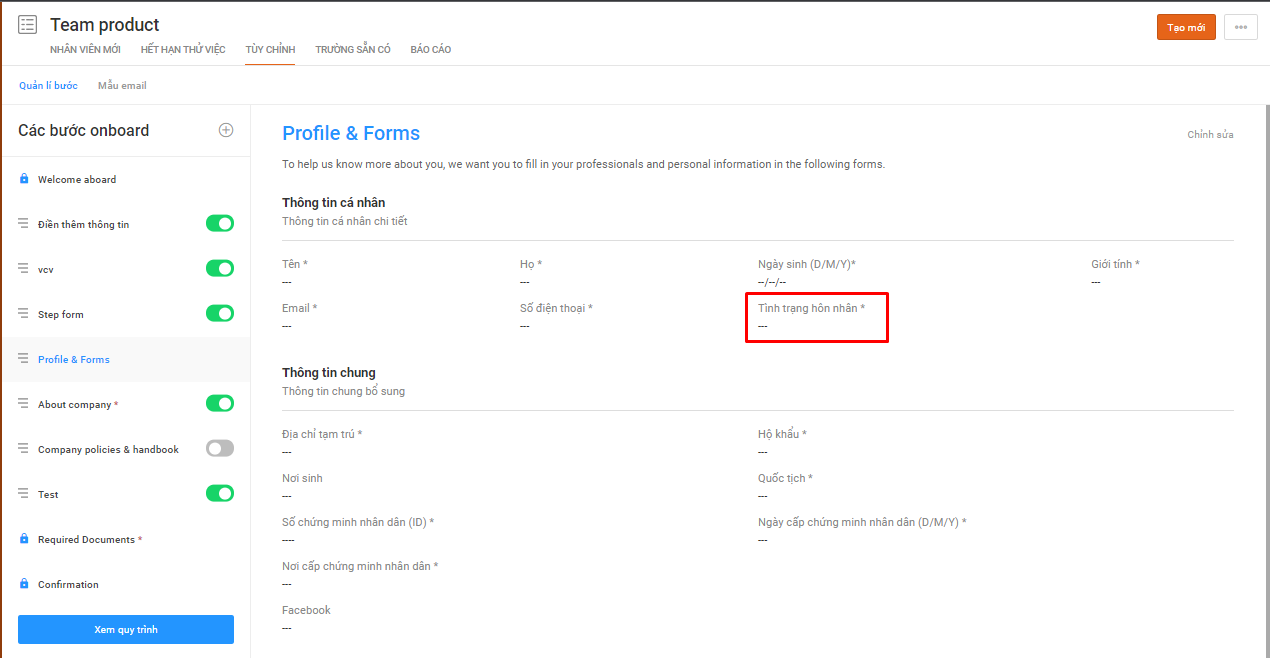Add a new onboard step with plus icon
This screenshot has width=1270, height=658.
click(226, 130)
